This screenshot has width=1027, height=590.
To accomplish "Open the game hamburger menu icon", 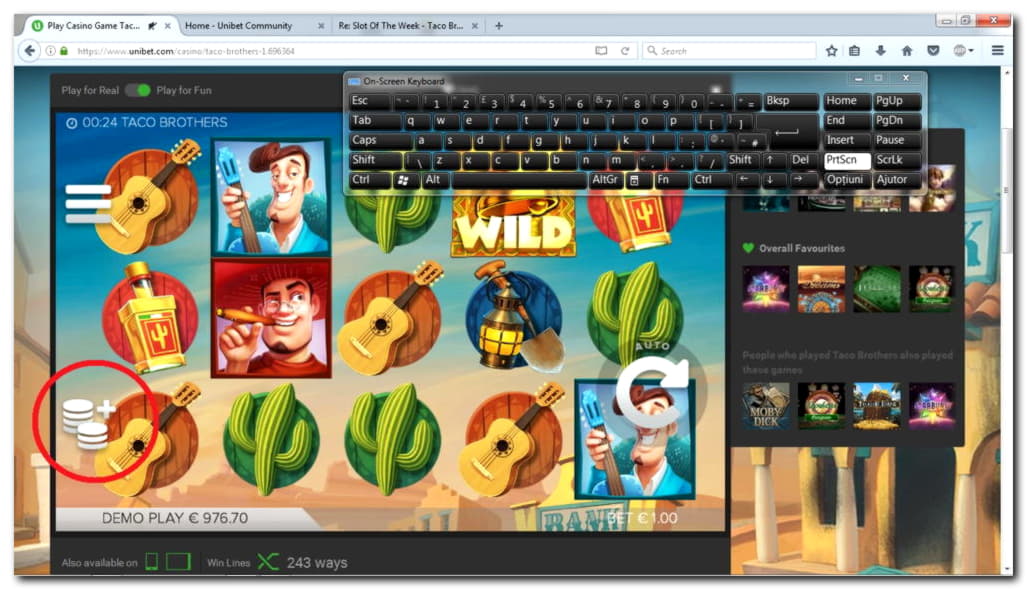I will (88, 203).
